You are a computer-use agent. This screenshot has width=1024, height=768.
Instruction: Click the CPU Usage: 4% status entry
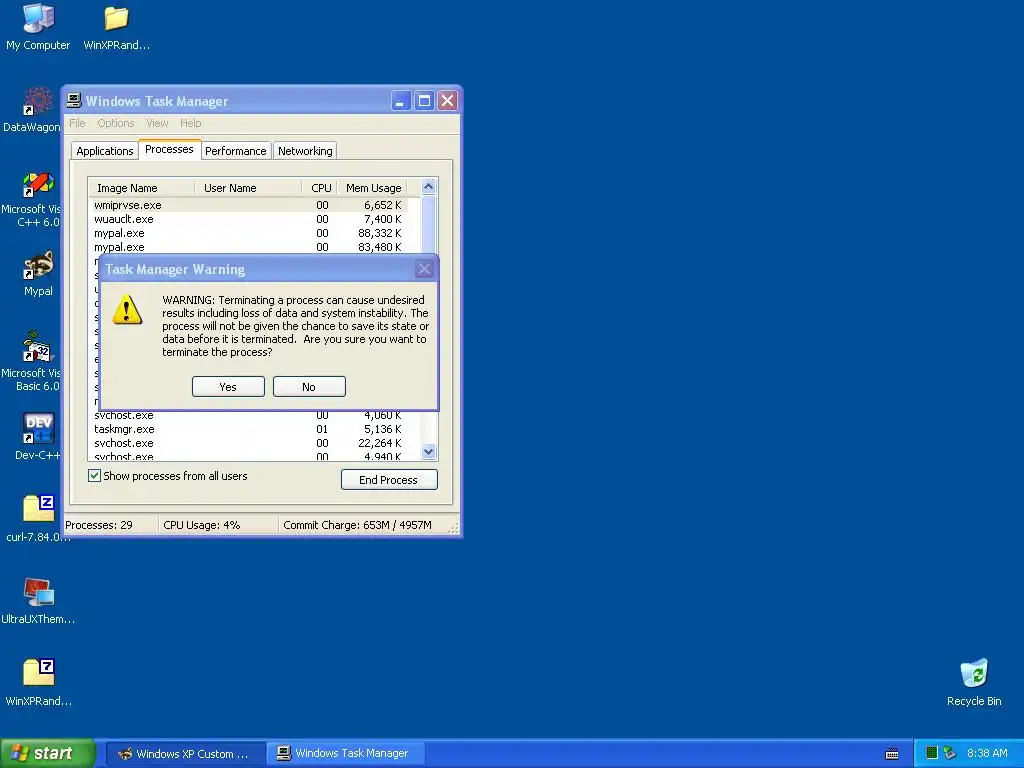218,525
